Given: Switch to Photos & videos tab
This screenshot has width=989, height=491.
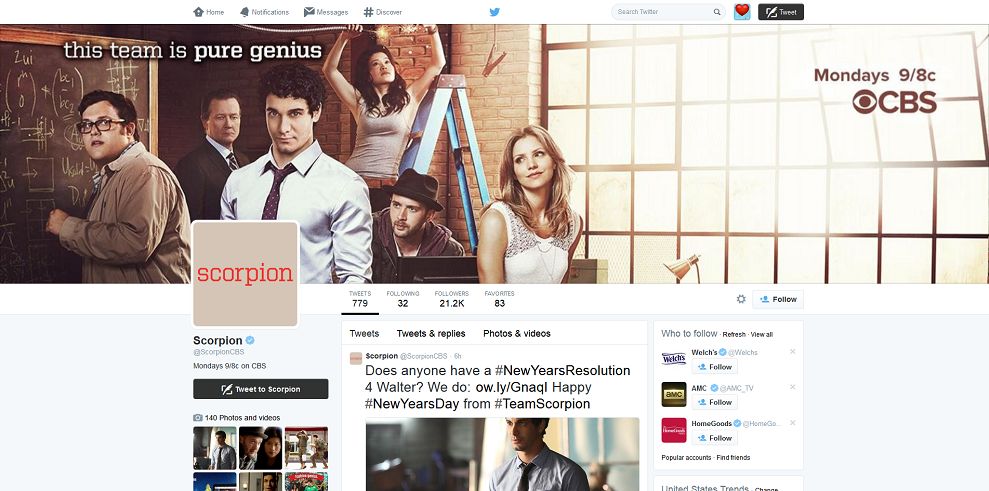Looking at the screenshot, I should [517, 334].
